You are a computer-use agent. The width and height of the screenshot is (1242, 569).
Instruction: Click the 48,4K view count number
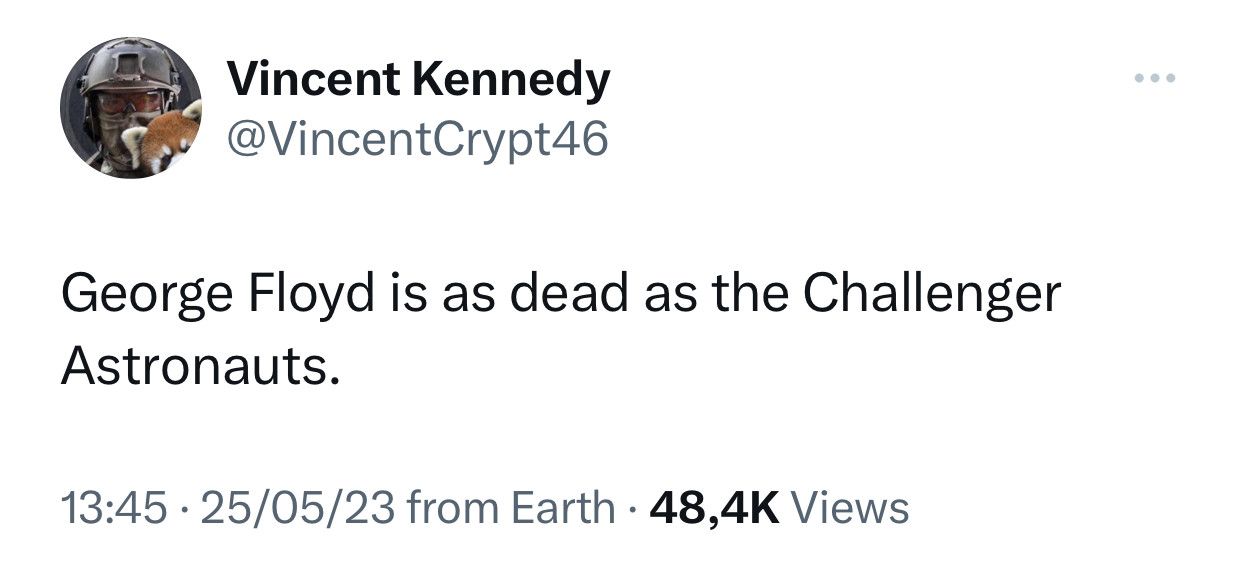(x=714, y=507)
